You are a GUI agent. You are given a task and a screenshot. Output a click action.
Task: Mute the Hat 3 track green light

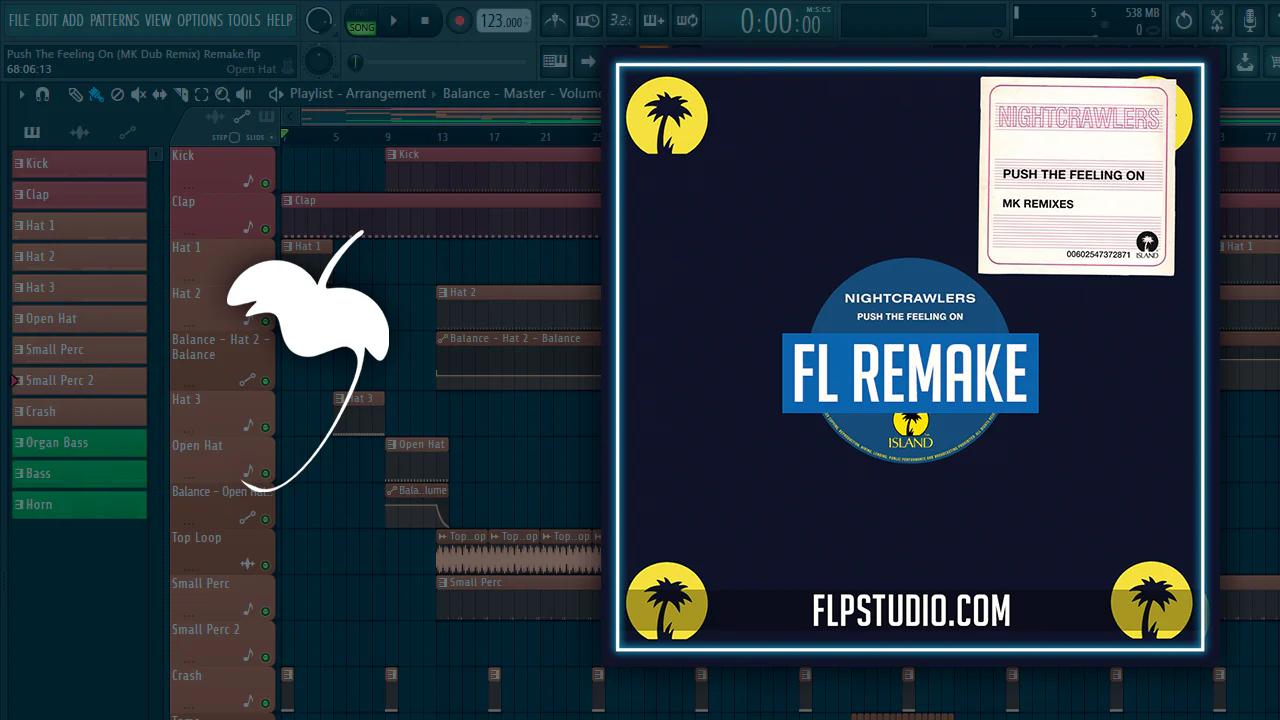click(265, 426)
